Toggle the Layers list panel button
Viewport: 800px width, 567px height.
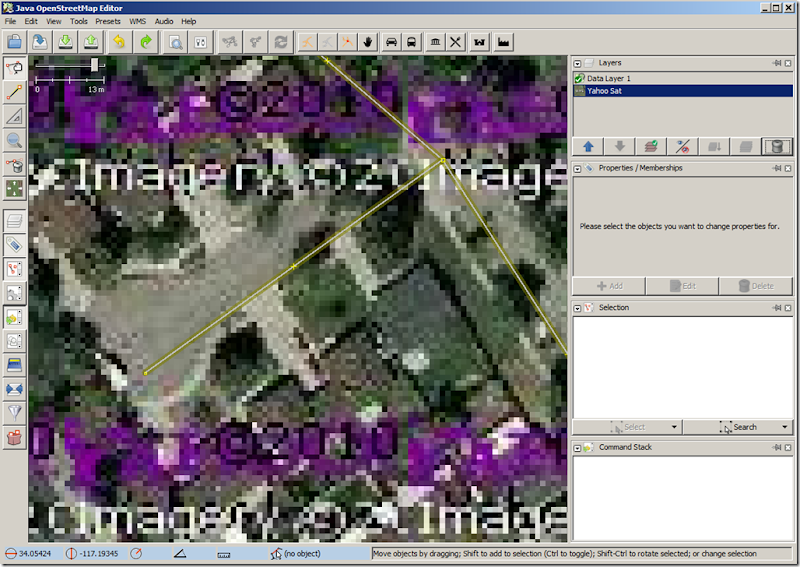click(15, 221)
